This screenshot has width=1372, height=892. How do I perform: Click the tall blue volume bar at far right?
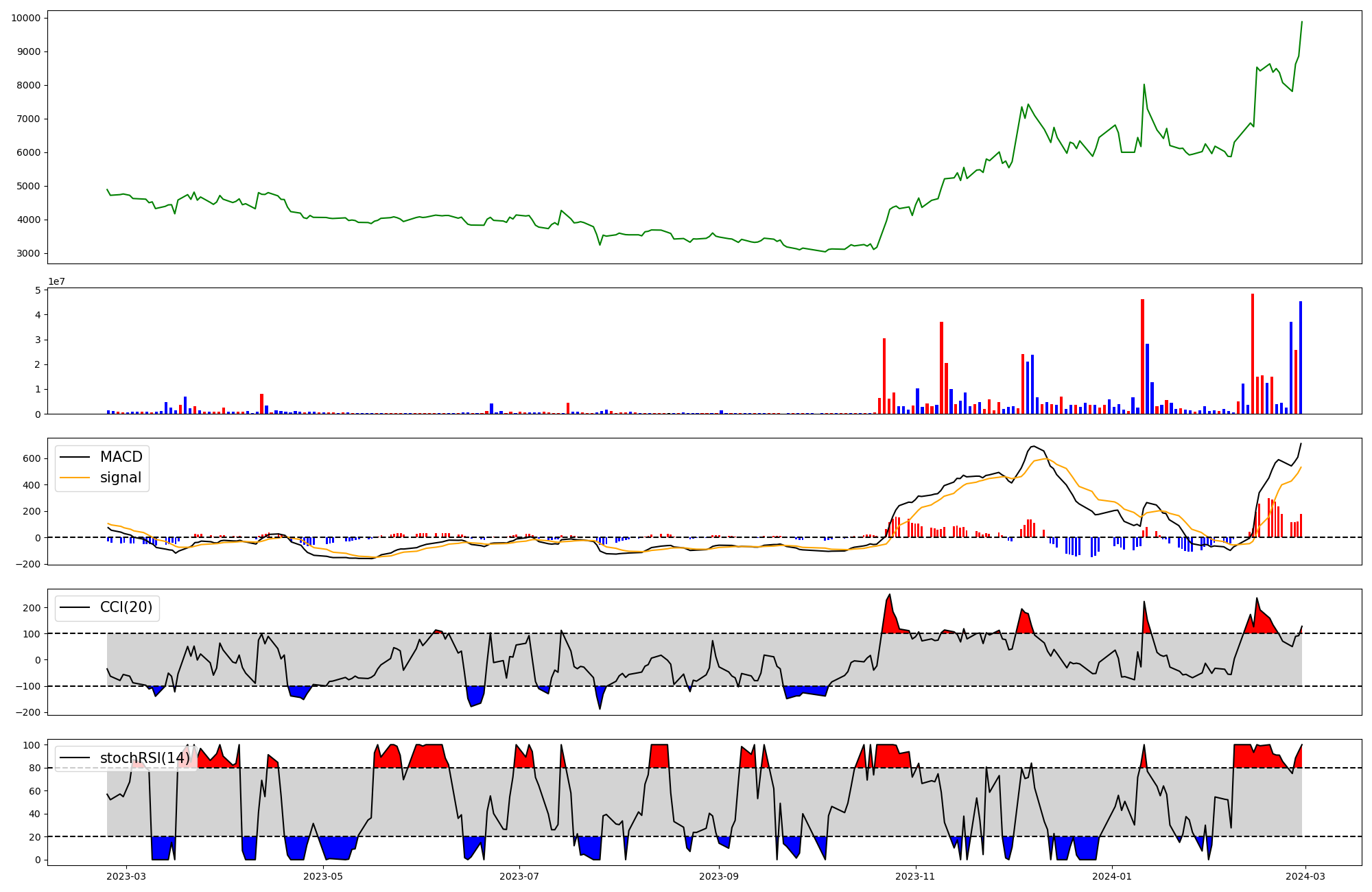tap(1300, 357)
